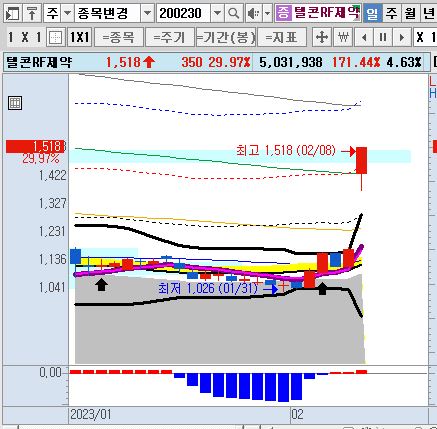This screenshot has width=437, height=429.
Task: Select the 월 monthly period tab
Action: 411,14
